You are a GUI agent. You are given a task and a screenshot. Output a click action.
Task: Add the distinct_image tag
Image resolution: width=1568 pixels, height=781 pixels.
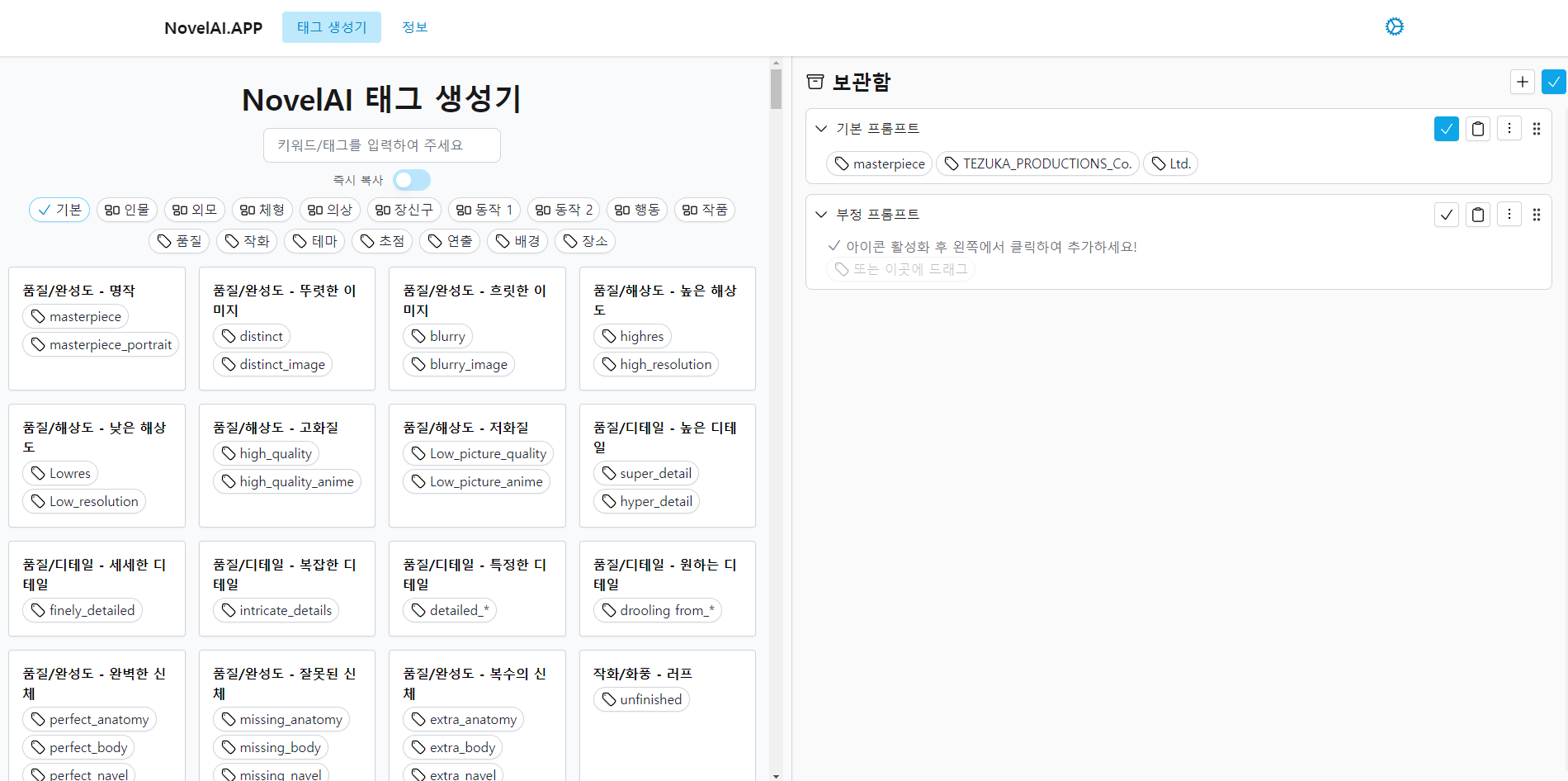point(272,364)
